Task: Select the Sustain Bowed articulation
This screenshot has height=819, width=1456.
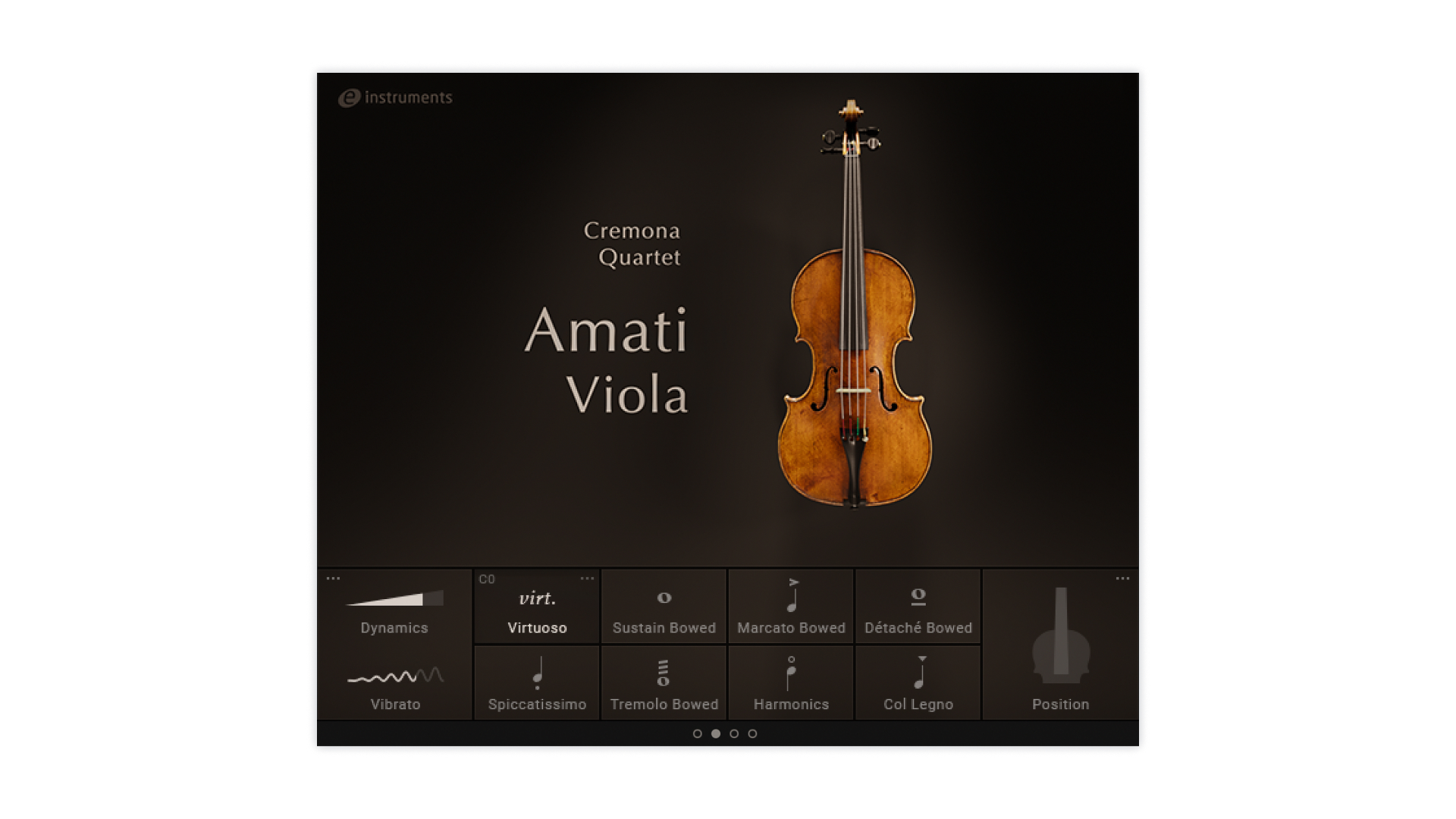Action: click(664, 607)
